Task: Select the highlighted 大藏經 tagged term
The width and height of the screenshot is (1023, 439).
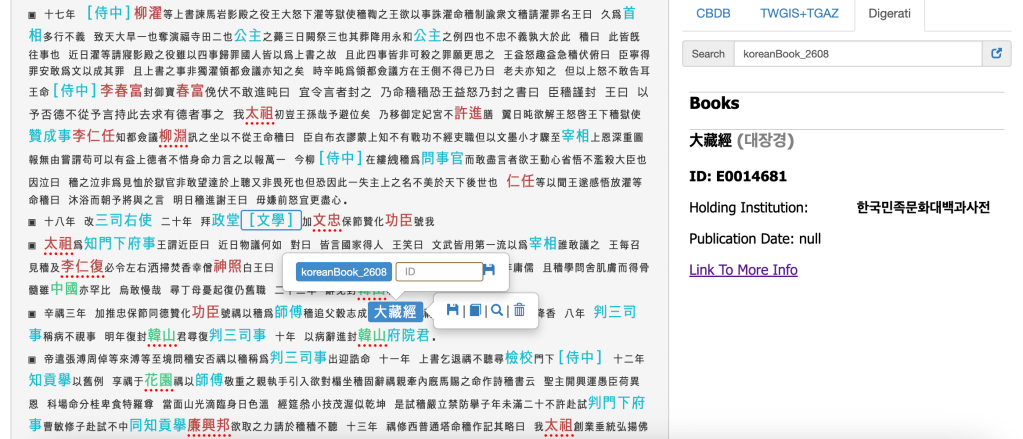Action: tap(397, 312)
